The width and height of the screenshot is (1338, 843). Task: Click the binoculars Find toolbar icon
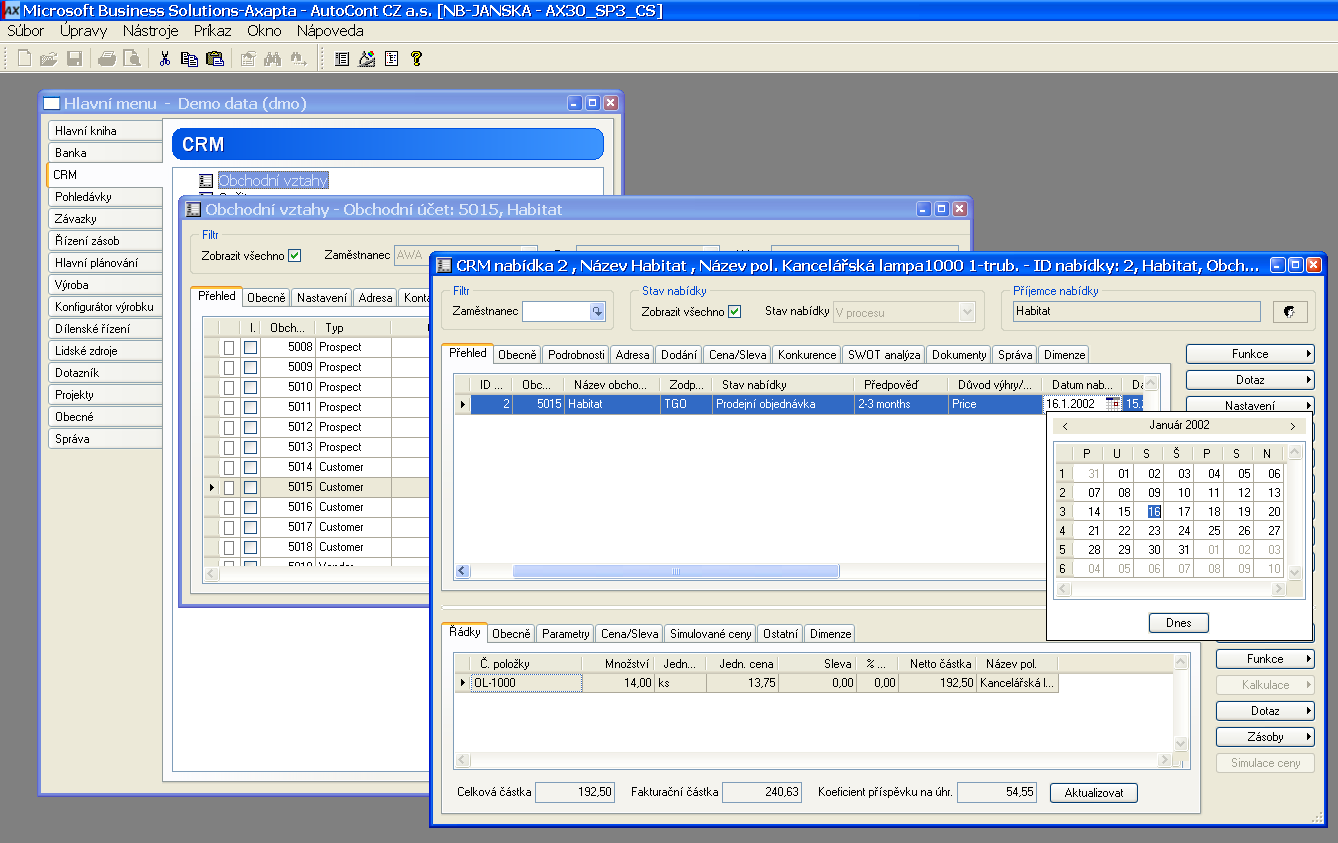click(272, 59)
